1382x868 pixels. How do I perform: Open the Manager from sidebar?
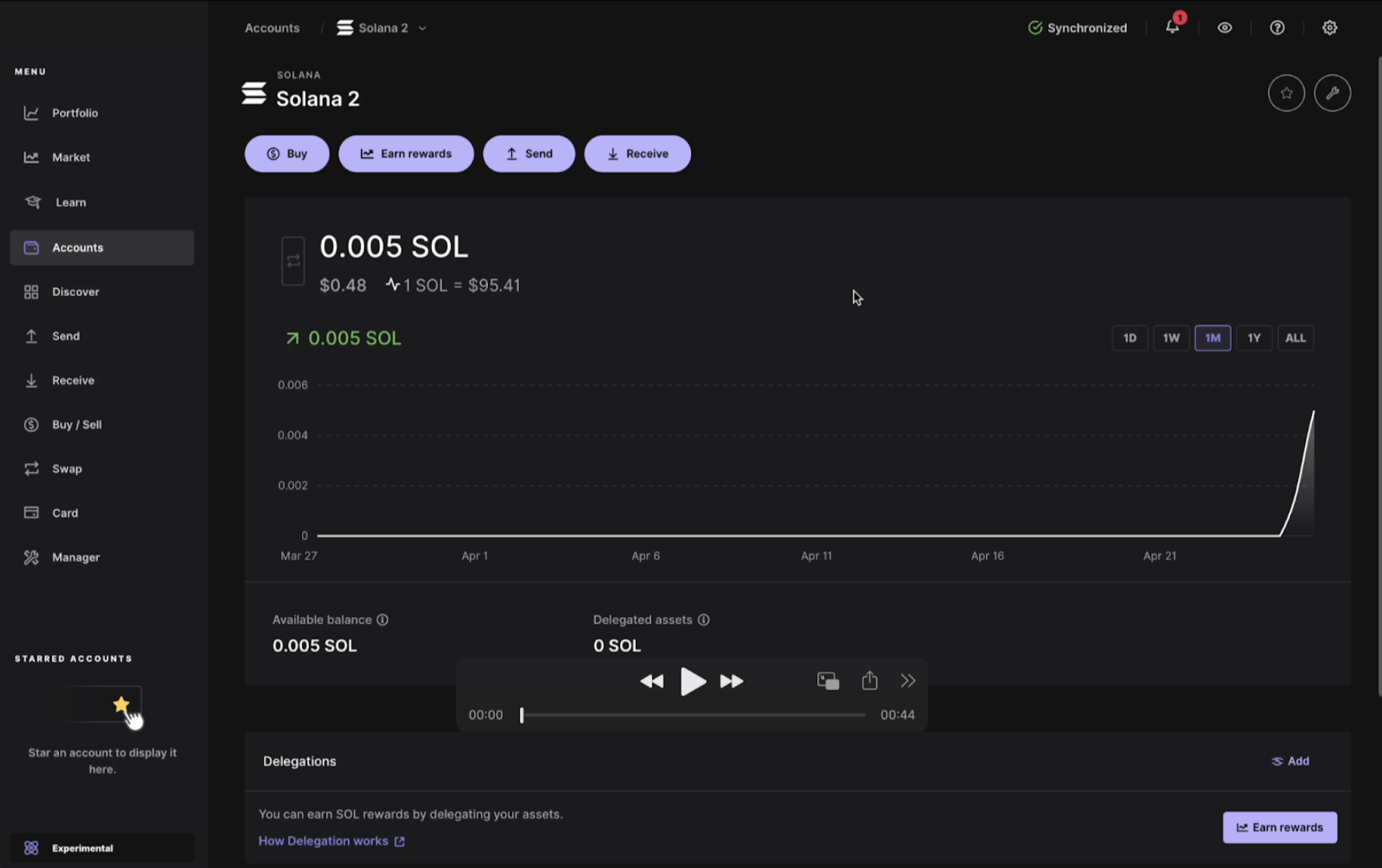(x=75, y=557)
